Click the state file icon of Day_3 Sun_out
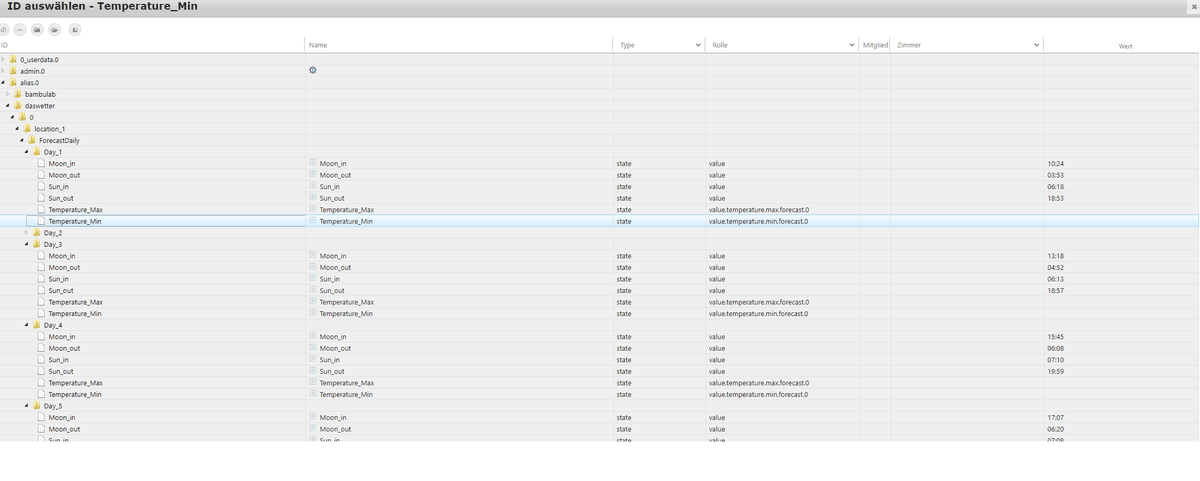The image size is (1200, 481). pos(41,290)
